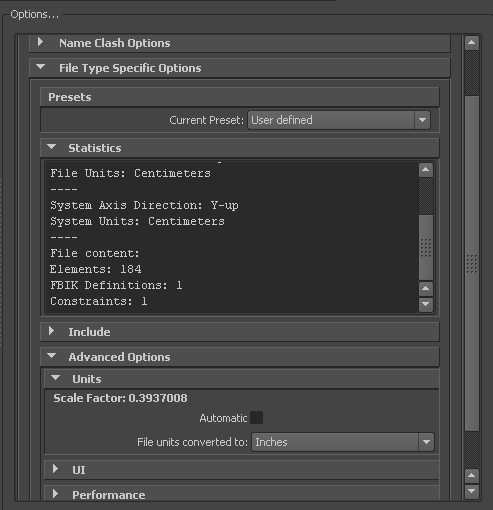The height and width of the screenshot is (510, 493).
Task: Click the outer panel bottom scroll down arrow
Action: [472, 491]
